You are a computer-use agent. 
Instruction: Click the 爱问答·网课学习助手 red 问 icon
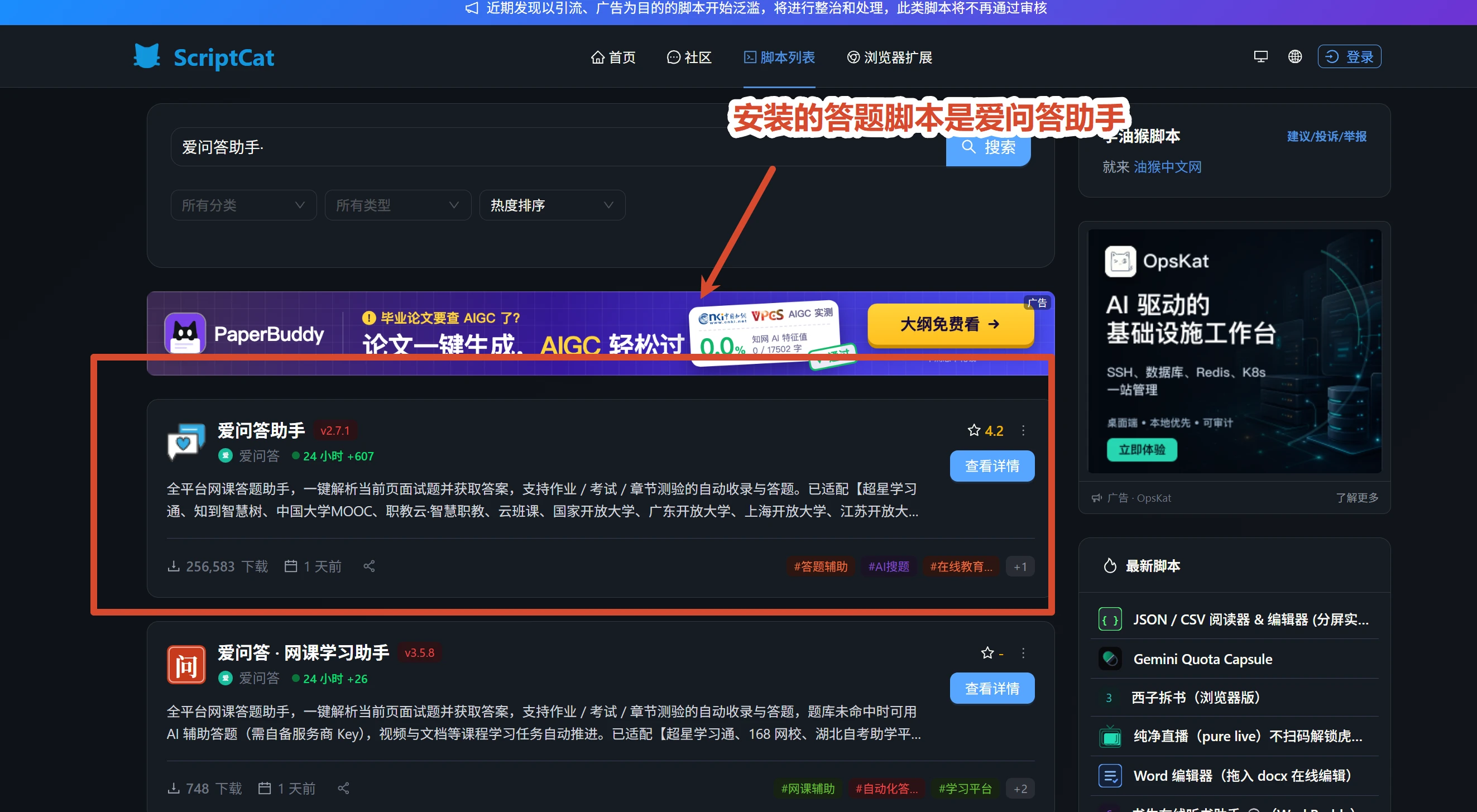(x=186, y=664)
